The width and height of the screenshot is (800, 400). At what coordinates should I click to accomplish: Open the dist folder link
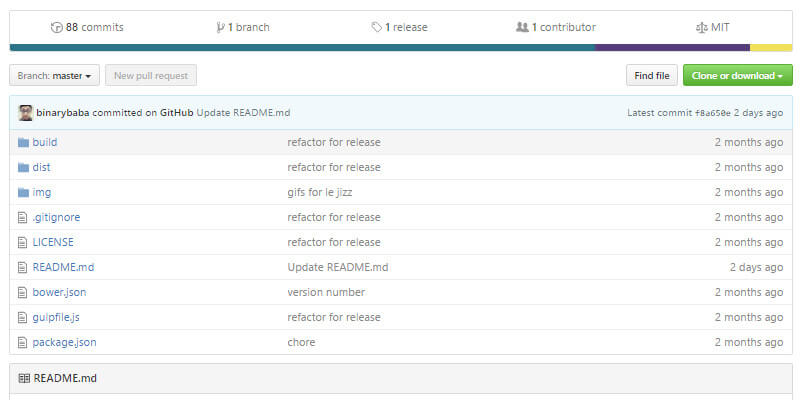(x=42, y=167)
